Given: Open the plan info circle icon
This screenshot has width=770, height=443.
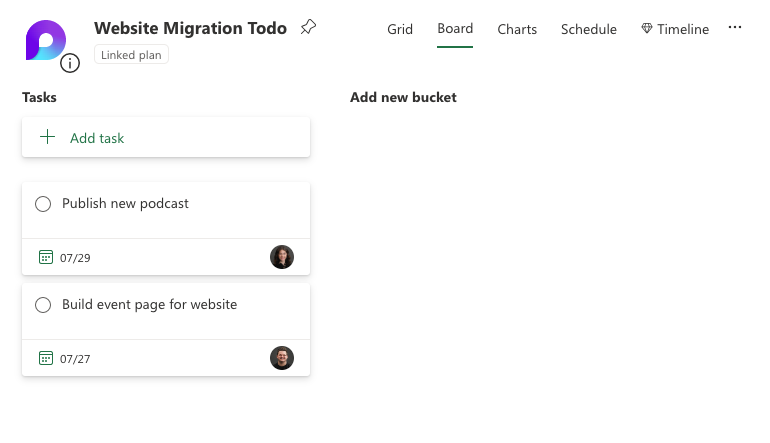Looking at the screenshot, I should pyautogui.click(x=70, y=63).
